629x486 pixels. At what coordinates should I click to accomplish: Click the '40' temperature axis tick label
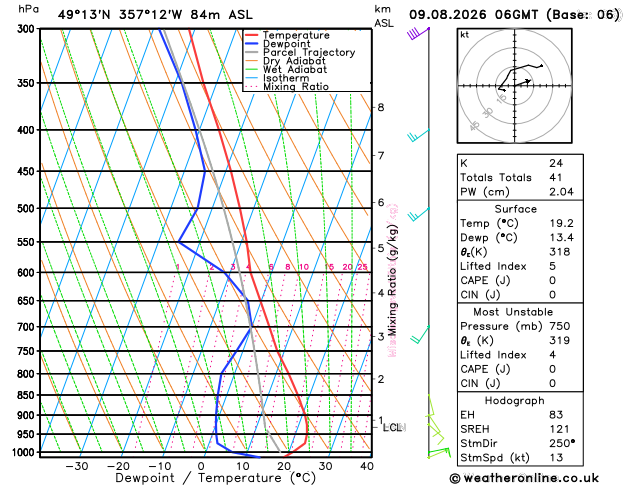[367, 466]
